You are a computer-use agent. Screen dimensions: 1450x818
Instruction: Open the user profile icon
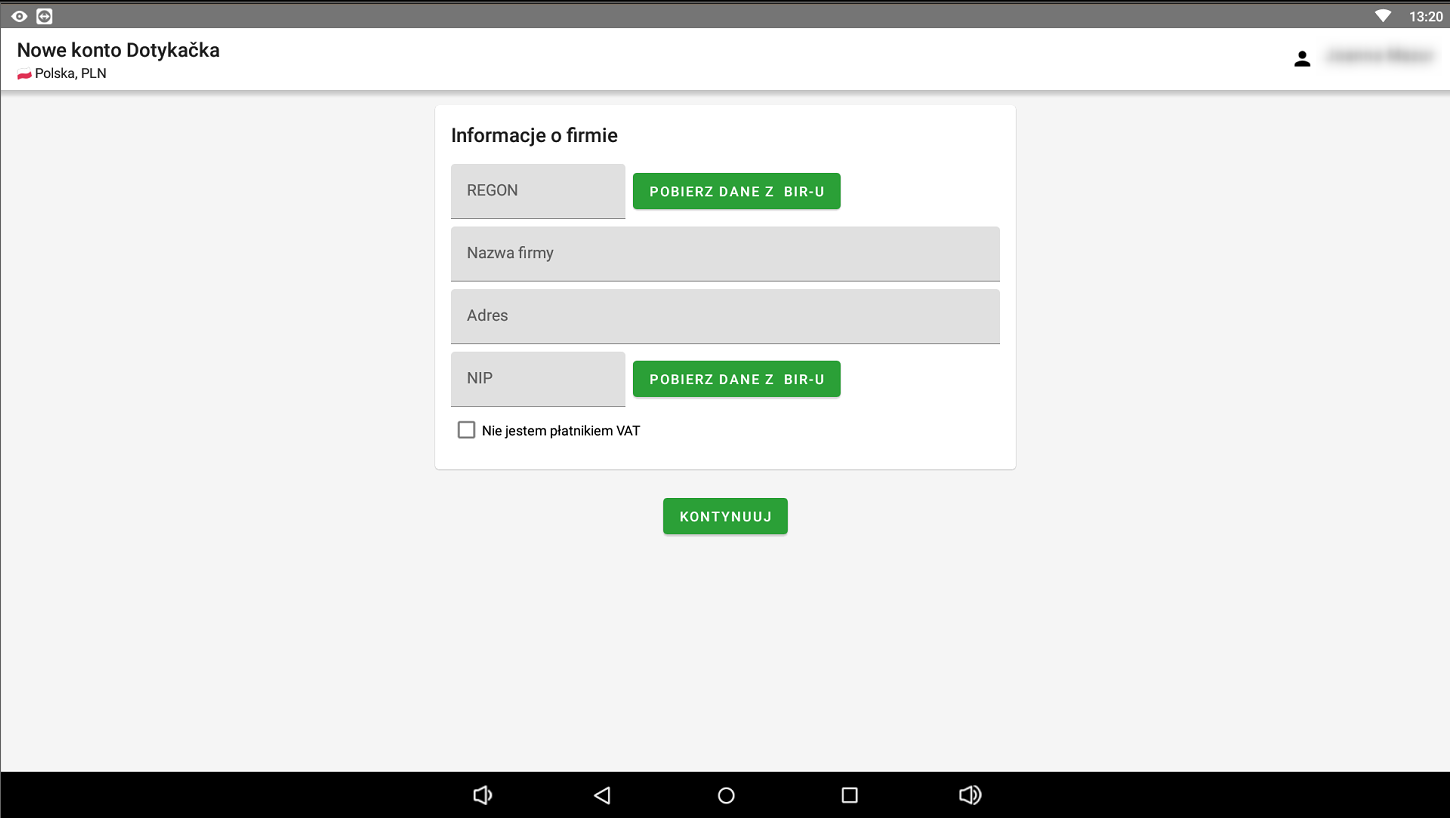click(x=1302, y=59)
